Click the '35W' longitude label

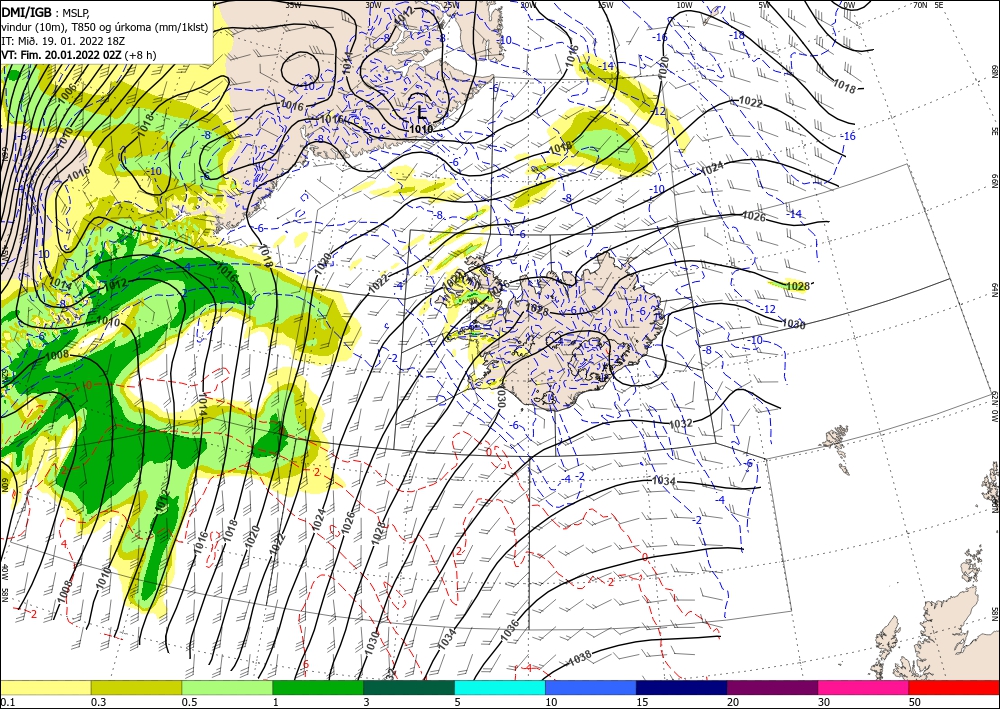pyautogui.click(x=293, y=4)
